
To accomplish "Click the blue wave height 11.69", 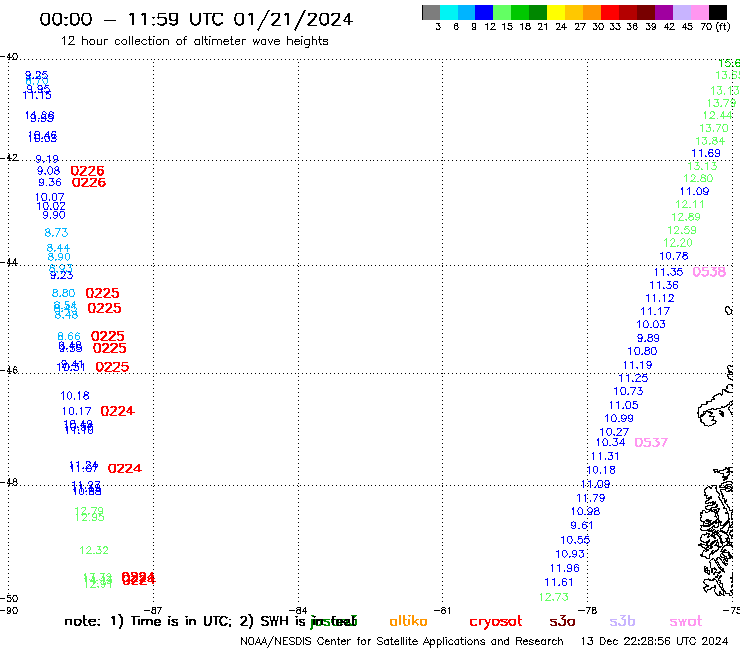I will 706,153.
